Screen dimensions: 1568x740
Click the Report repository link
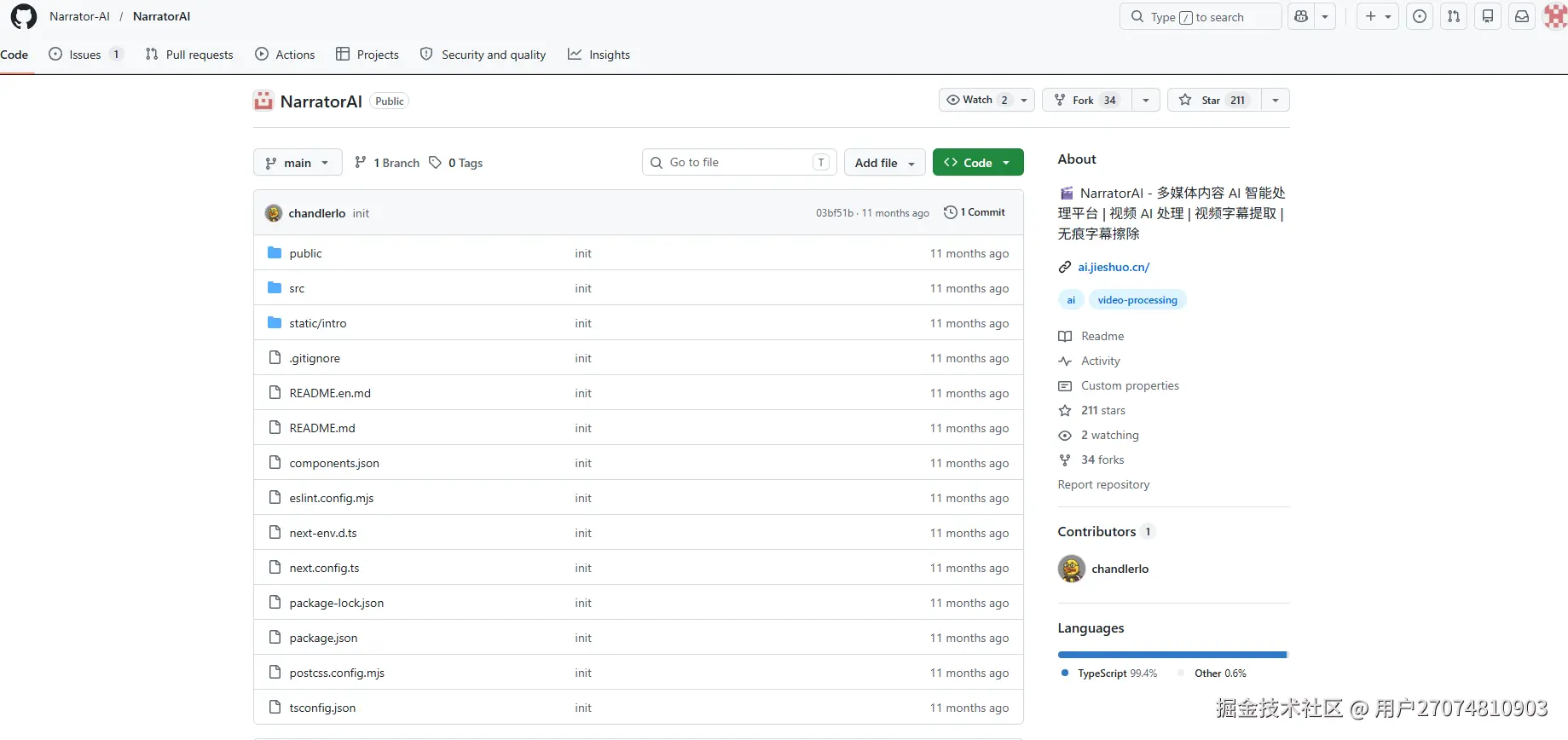tap(1103, 484)
